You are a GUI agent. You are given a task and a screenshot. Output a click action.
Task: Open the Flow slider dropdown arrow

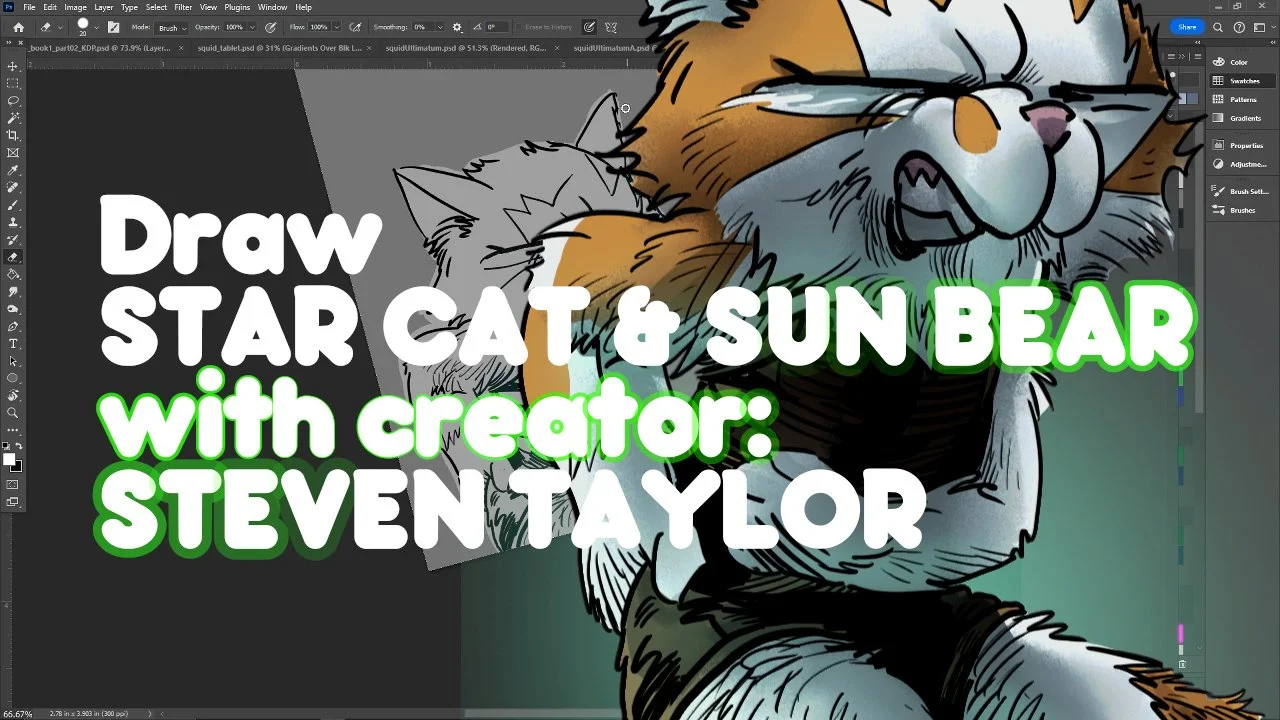click(335, 27)
